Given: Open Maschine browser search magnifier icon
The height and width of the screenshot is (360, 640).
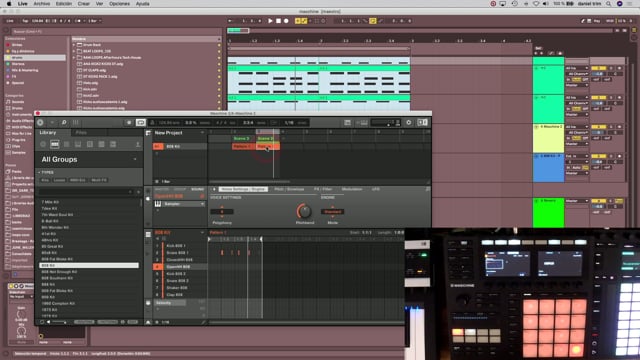Looking at the screenshot, I should tap(64, 122).
